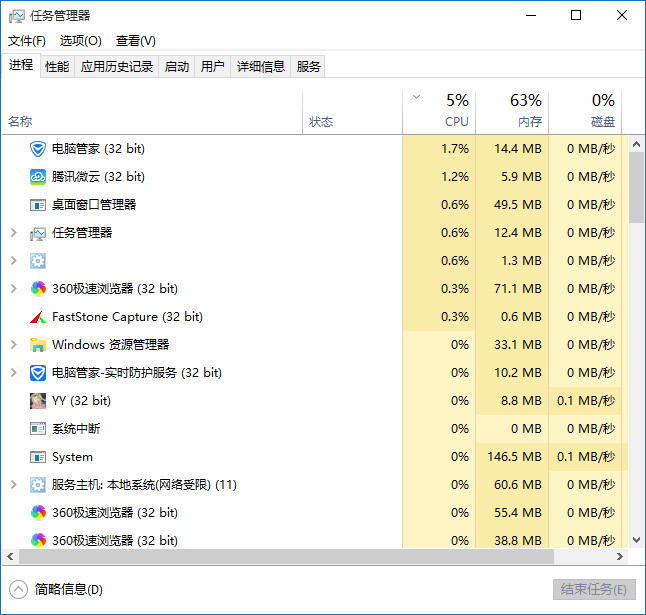Open the 查看(V) menu
The width and height of the screenshot is (646, 615).
tap(136, 41)
